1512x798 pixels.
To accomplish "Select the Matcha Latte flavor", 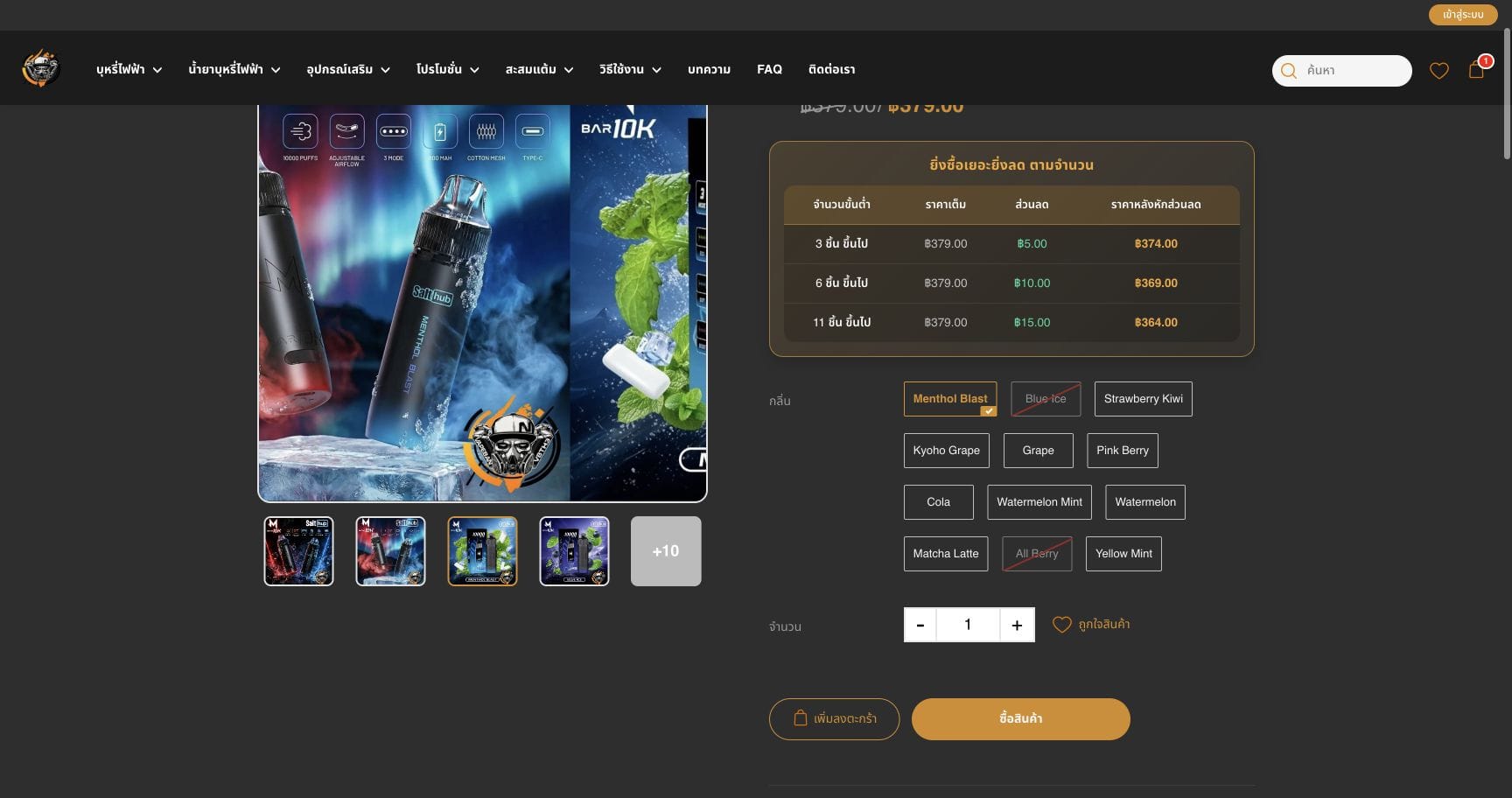I will point(946,554).
